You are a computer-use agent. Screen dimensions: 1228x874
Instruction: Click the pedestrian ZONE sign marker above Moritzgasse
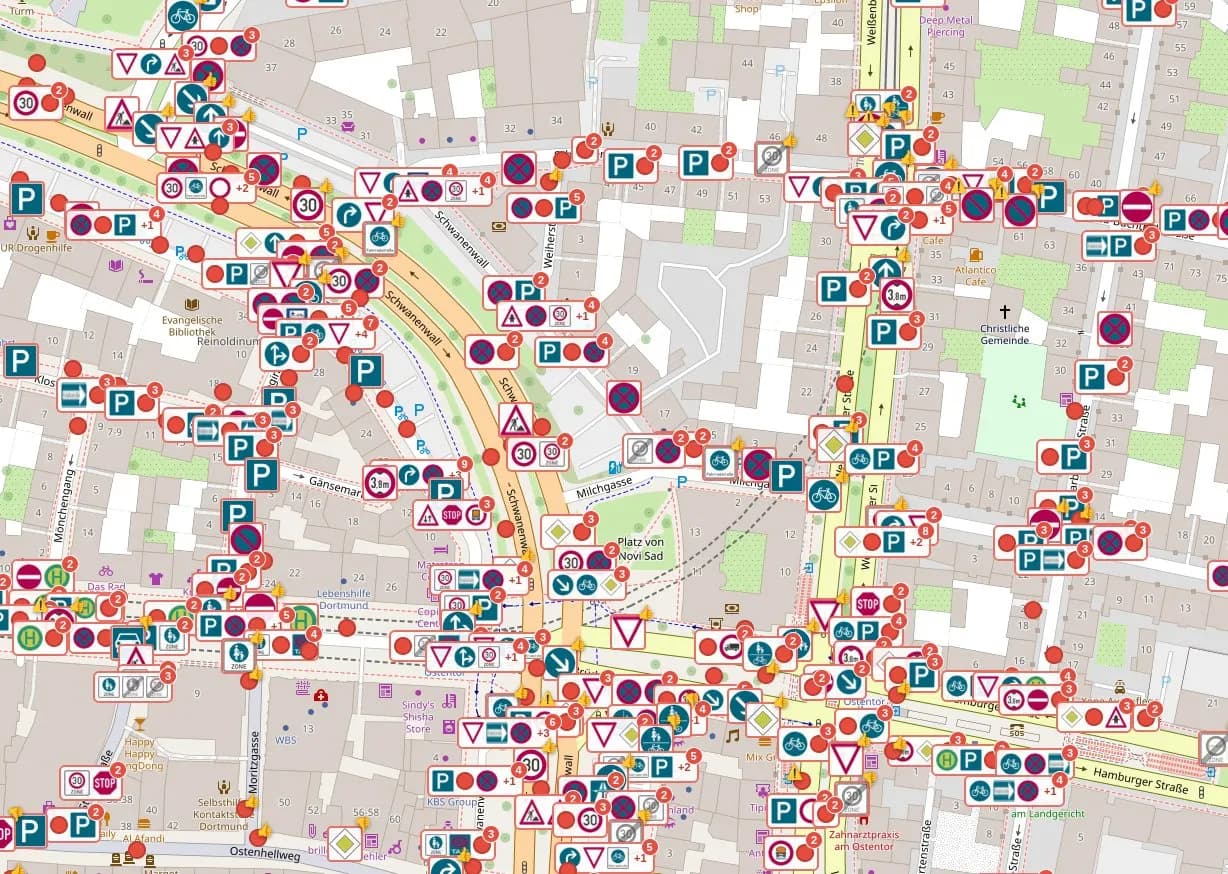(238, 657)
